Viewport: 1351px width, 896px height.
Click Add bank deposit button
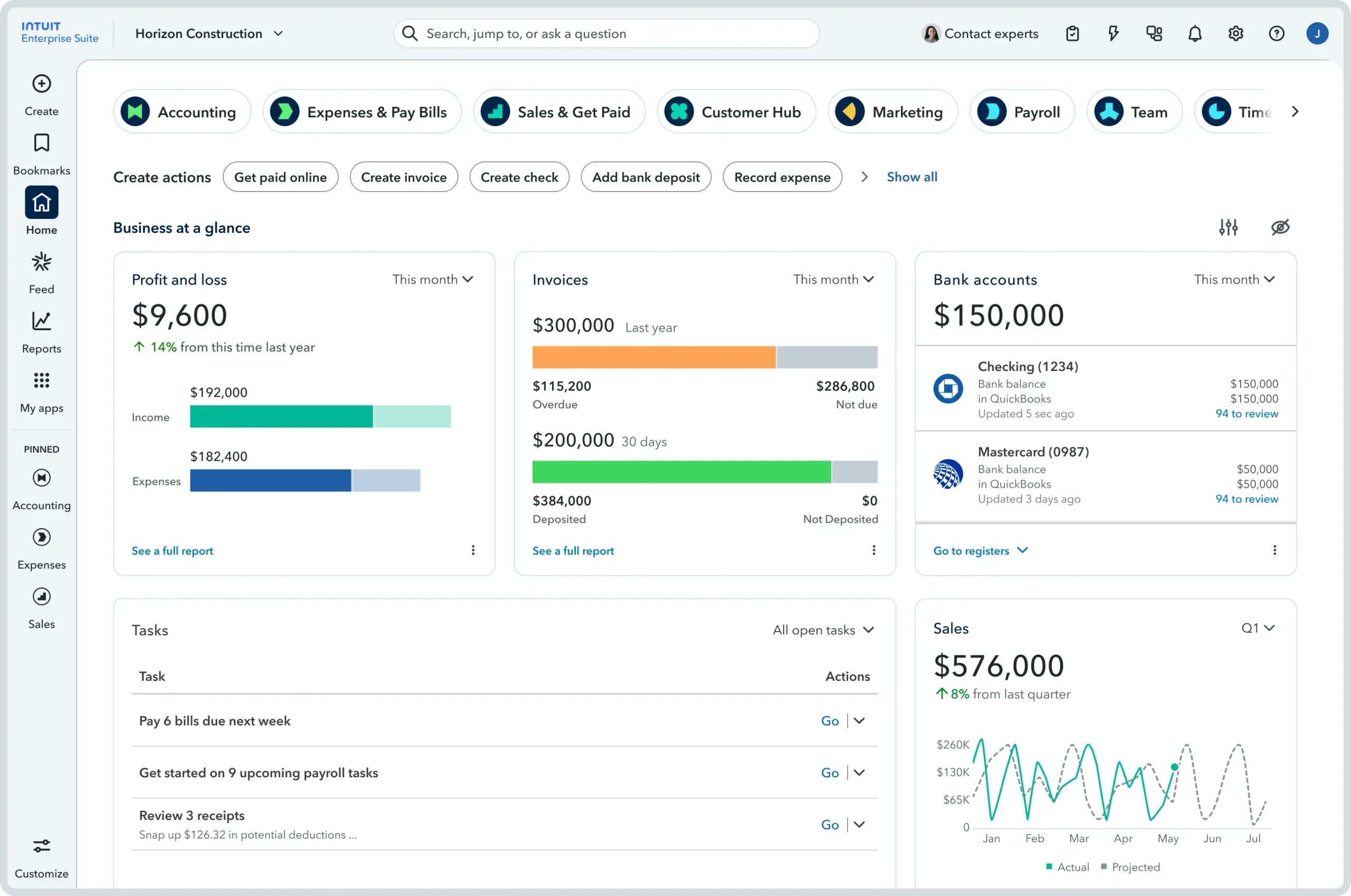646,177
